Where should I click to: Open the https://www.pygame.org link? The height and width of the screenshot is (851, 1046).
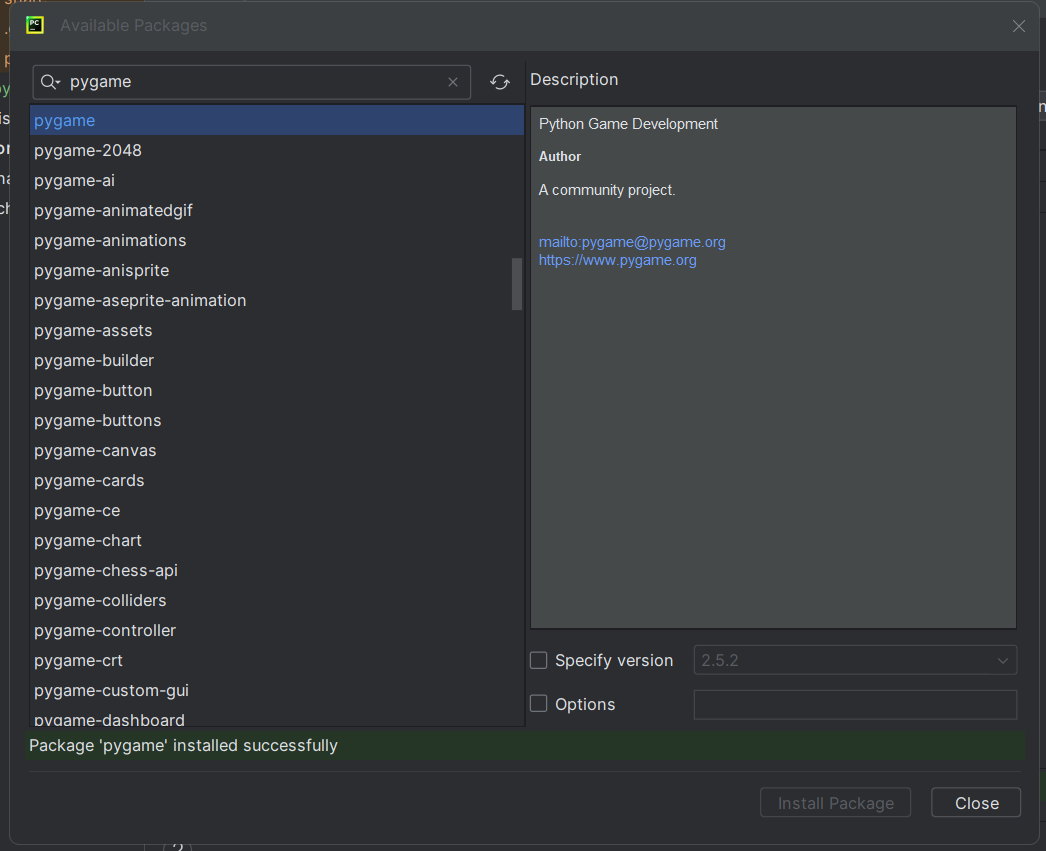click(x=617, y=260)
